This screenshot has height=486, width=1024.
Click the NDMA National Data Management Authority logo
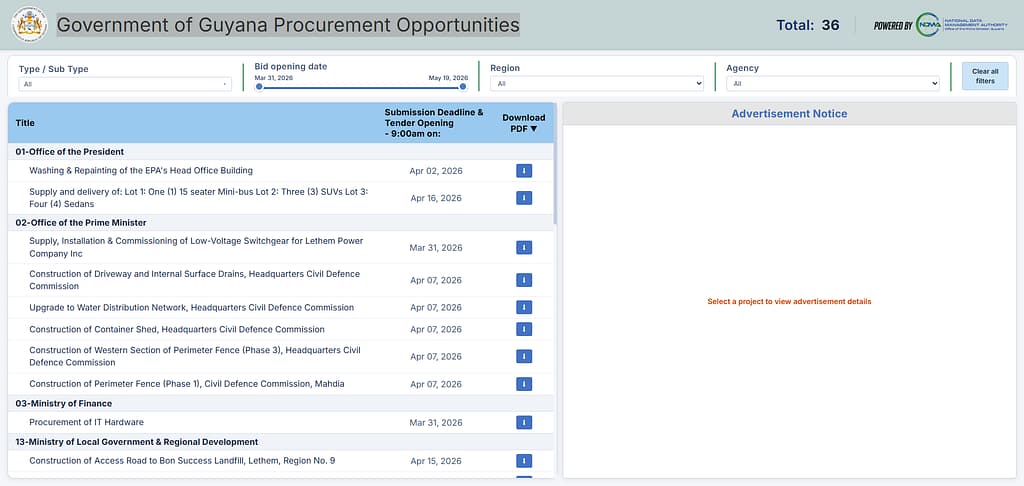pos(961,25)
